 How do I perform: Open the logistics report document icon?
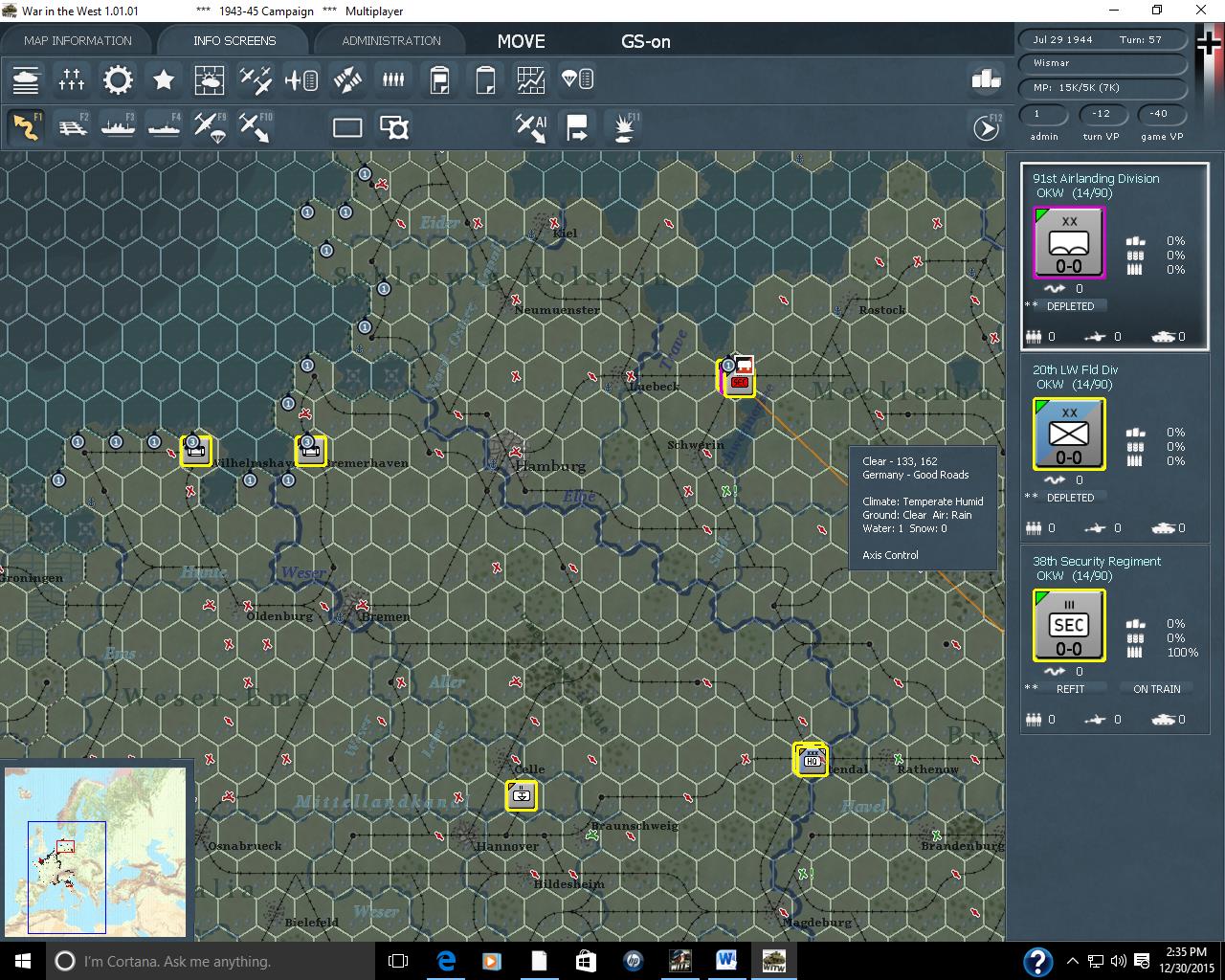click(x=439, y=79)
